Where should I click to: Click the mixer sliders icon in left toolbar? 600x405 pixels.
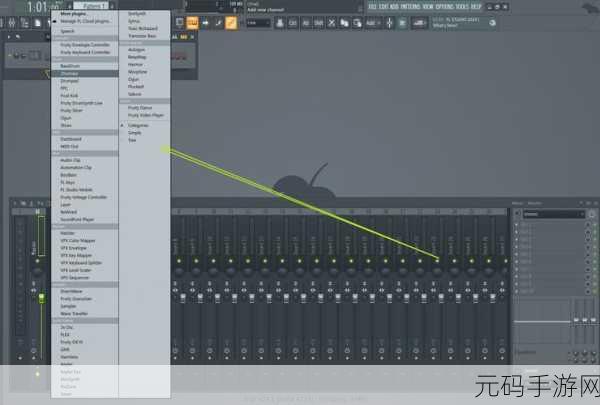[12, 23]
